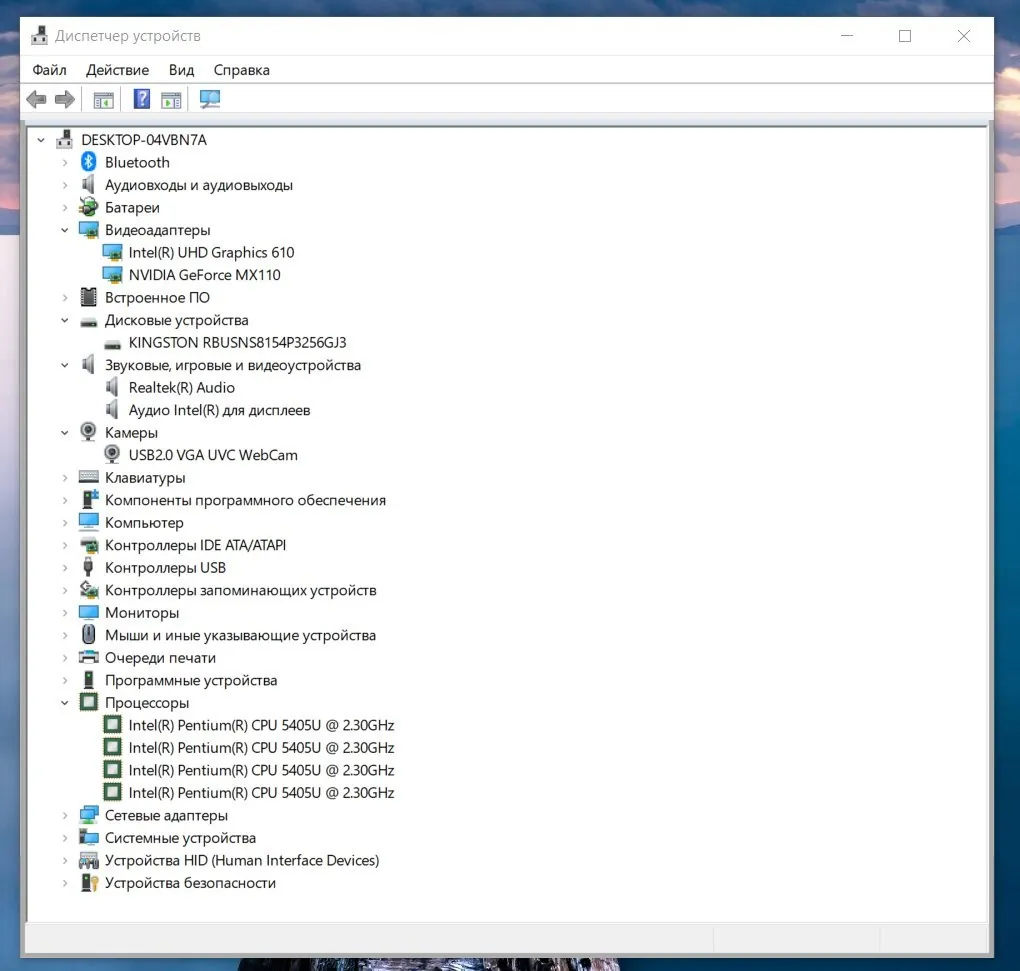Click the action pane toolbar icon next to Help
The image size is (1020, 971).
(171, 100)
